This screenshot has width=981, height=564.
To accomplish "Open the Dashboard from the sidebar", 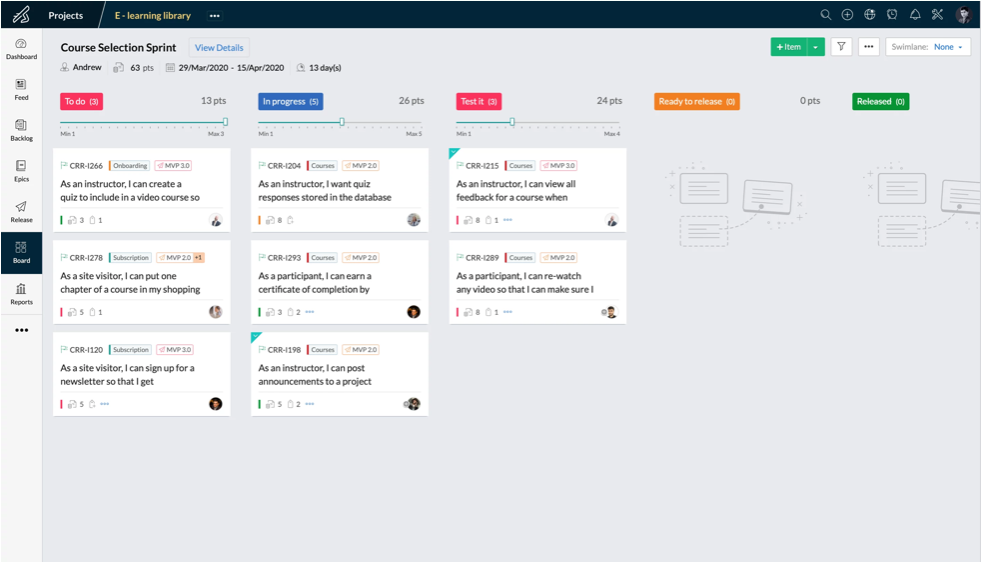I will coord(21,48).
